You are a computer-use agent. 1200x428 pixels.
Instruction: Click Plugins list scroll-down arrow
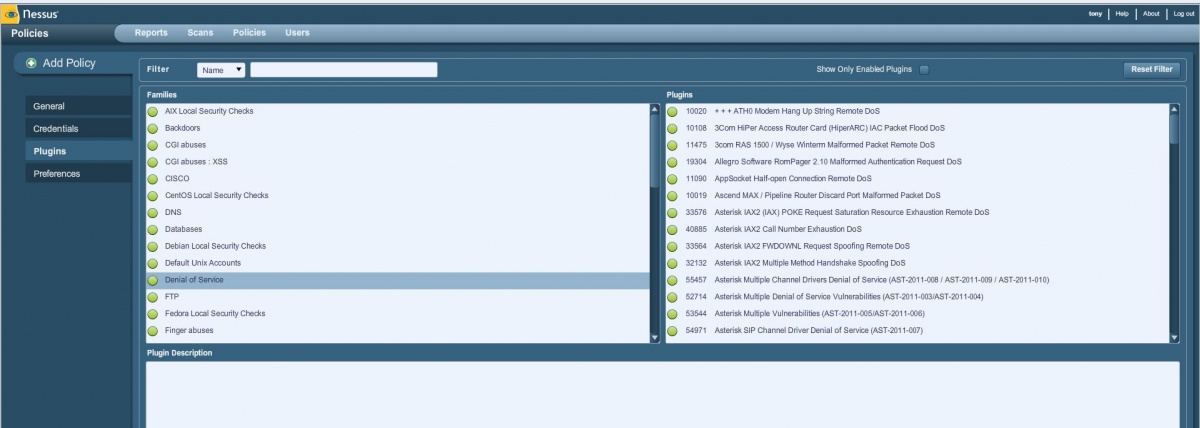[x=1175, y=338]
